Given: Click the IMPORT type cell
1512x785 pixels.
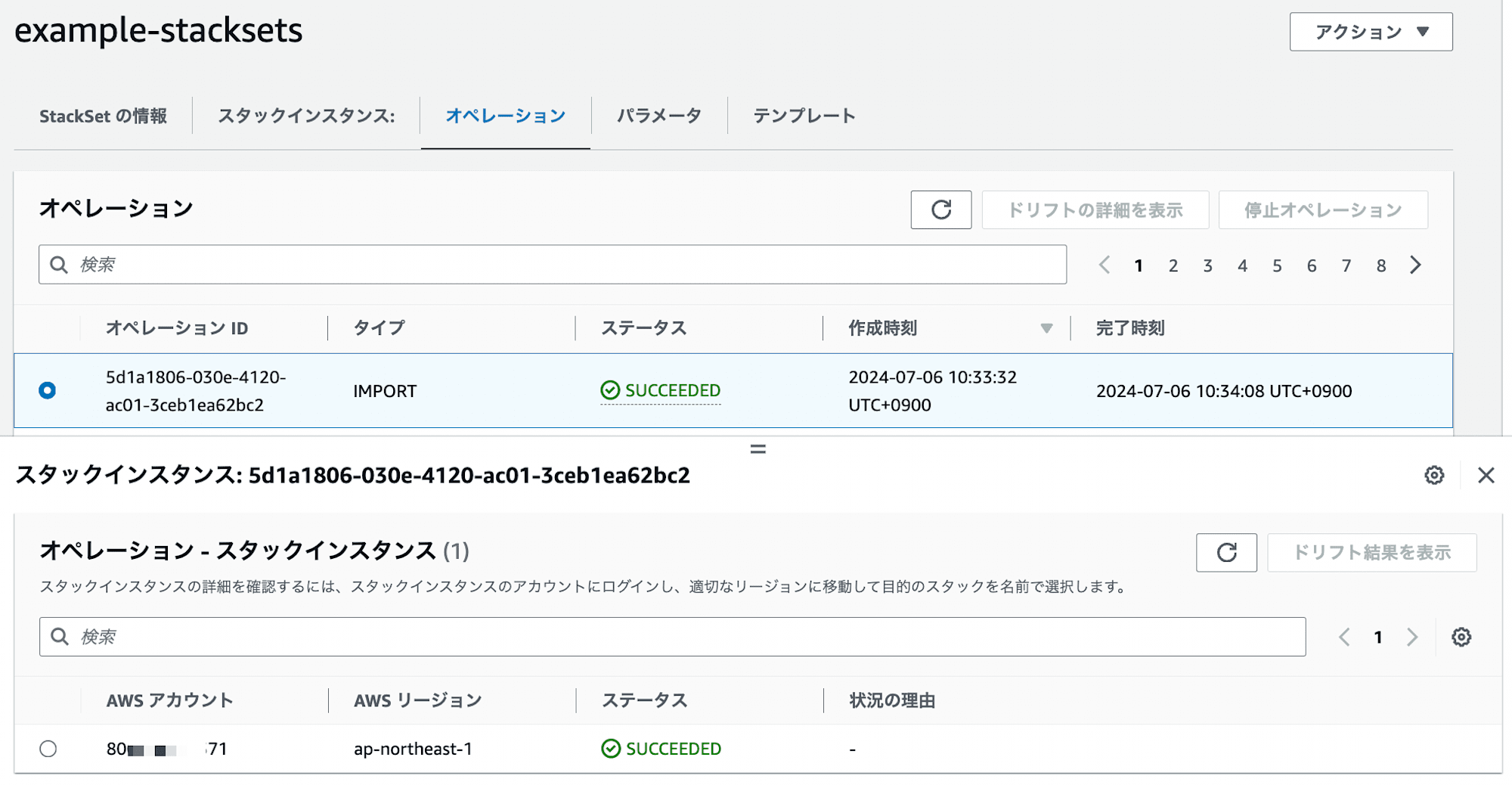Looking at the screenshot, I should coord(385,391).
